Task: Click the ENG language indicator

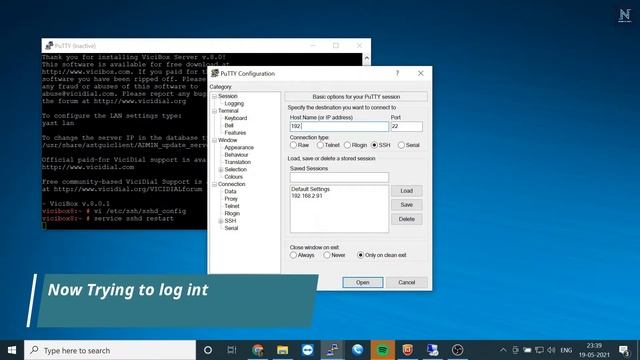Action: coord(566,350)
